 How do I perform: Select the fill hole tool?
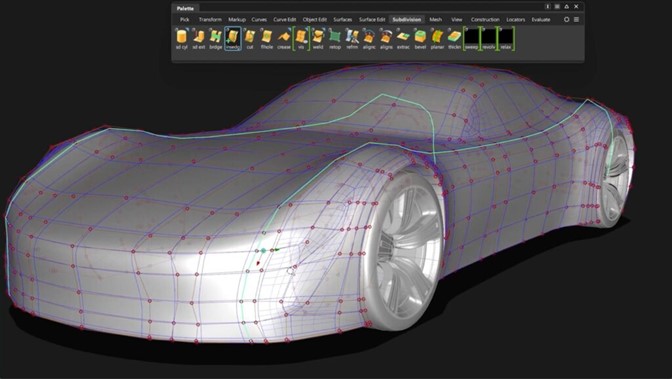tap(267, 39)
